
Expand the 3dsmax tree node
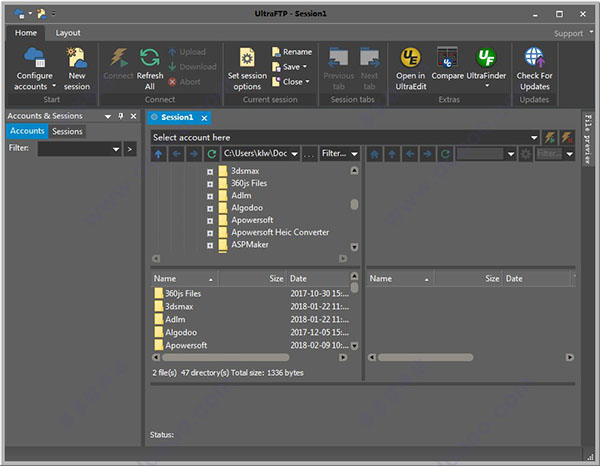pos(210,172)
